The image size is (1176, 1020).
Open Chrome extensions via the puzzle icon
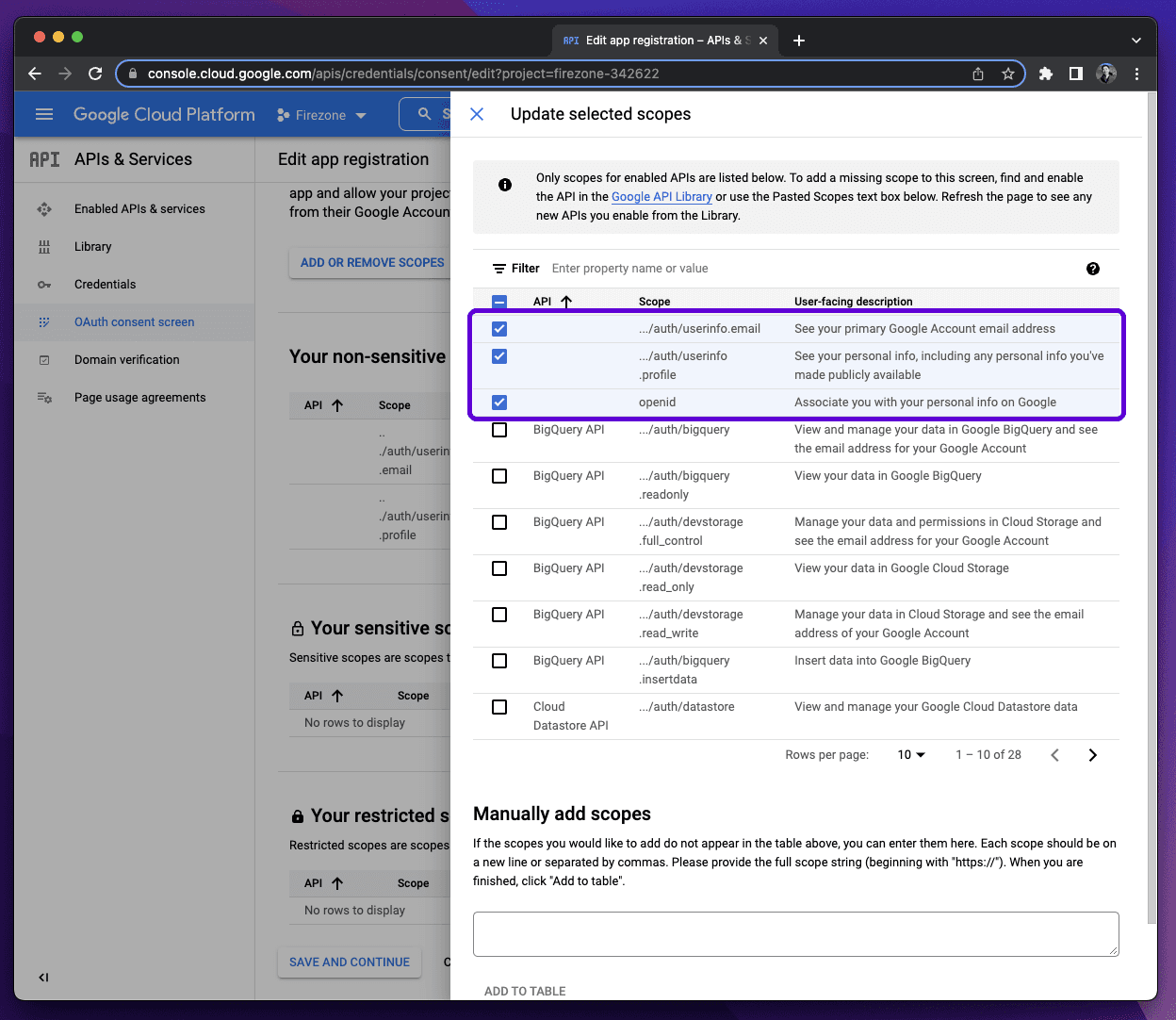pos(1045,74)
